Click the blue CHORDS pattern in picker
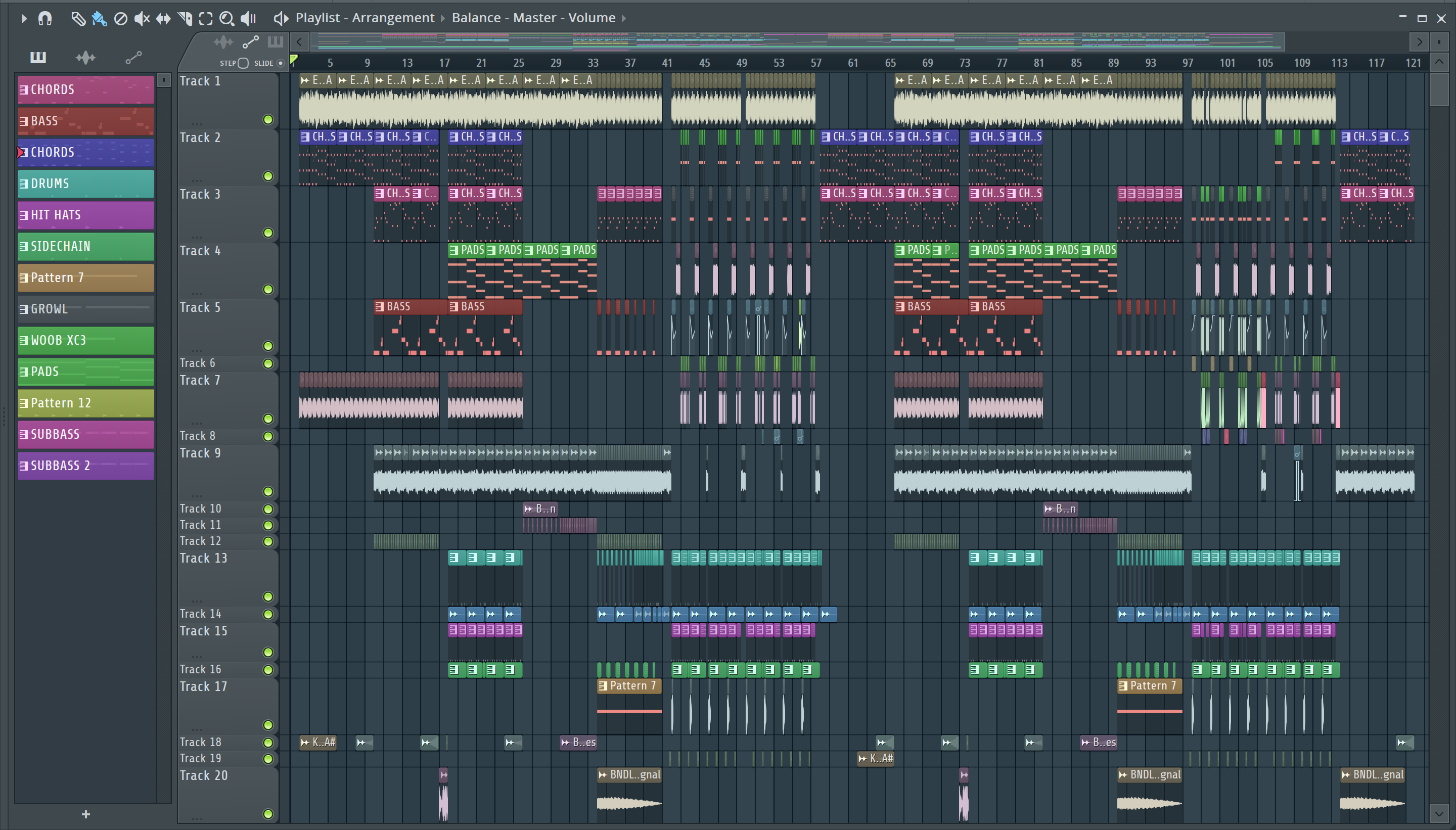This screenshot has height=830, width=1456. pyautogui.click(x=85, y=152)
